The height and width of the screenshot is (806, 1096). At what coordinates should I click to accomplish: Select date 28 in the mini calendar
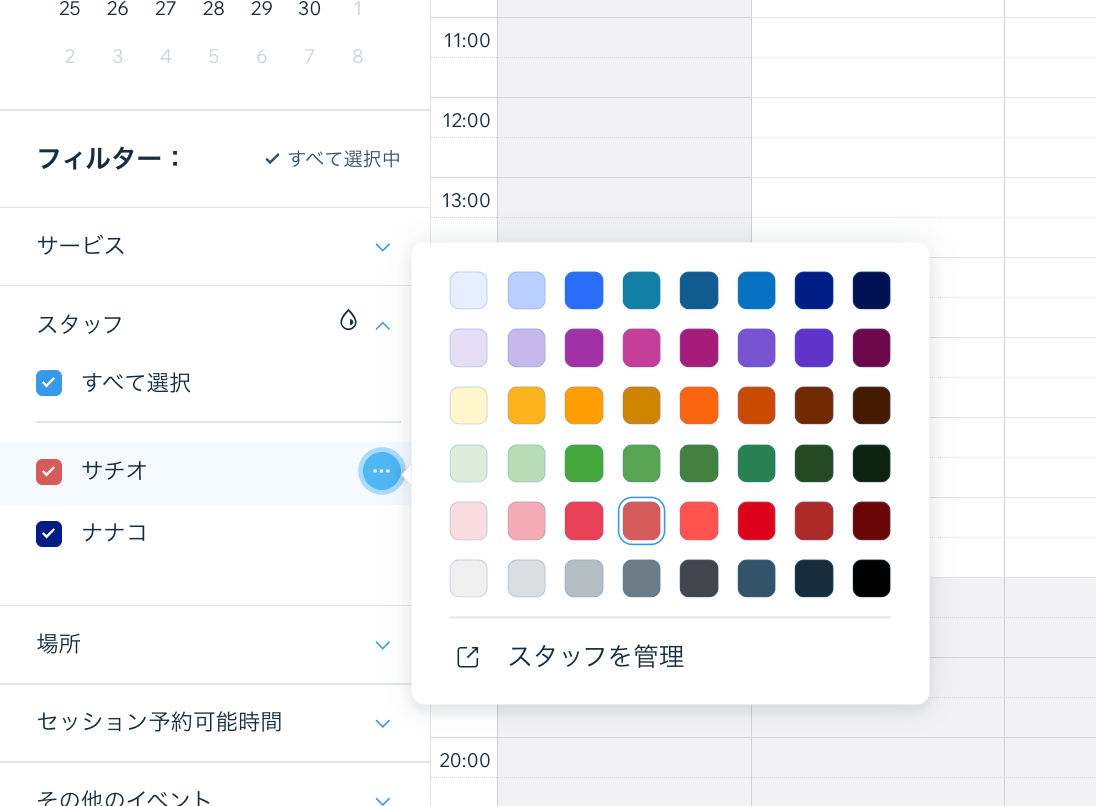213,9
